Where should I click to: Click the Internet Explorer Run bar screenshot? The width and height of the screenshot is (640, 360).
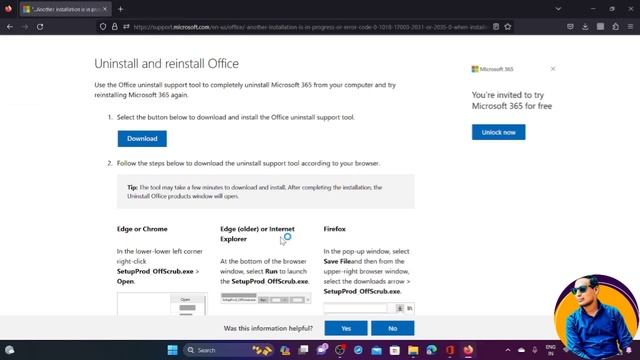pyautogui.click(x=266, y=299)
